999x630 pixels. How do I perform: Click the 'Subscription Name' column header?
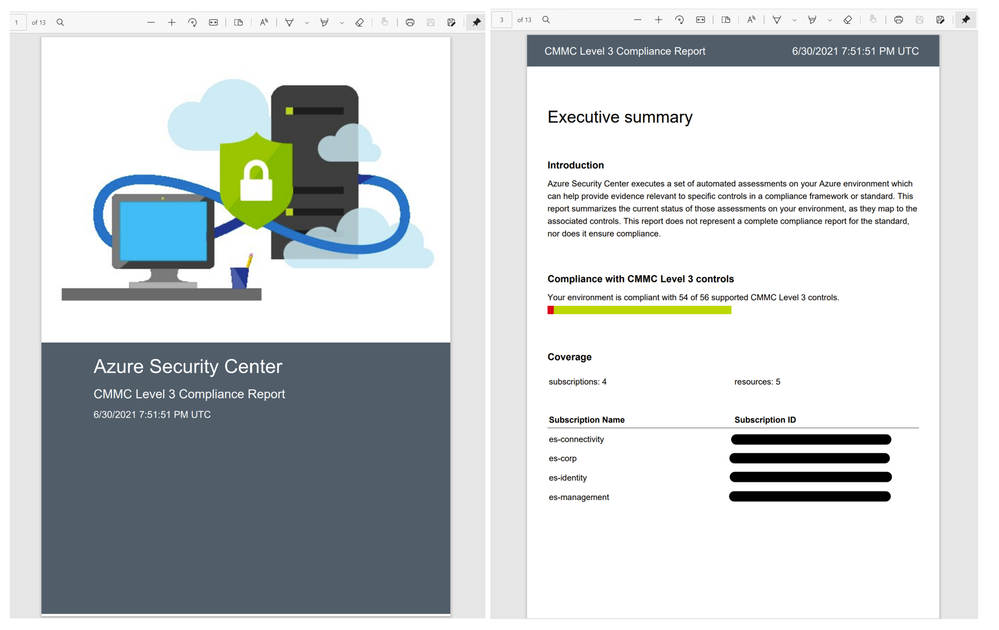coord(586,420)
